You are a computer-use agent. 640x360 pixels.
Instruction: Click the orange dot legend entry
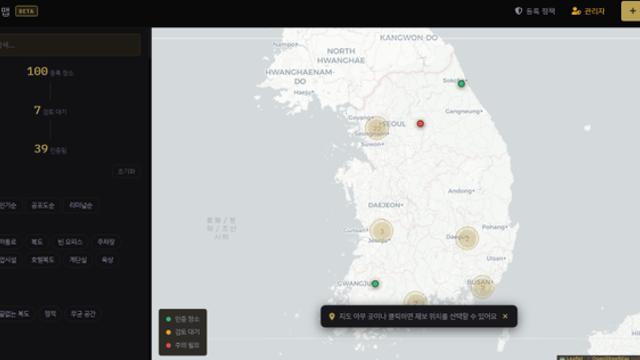tap(182, 332)
